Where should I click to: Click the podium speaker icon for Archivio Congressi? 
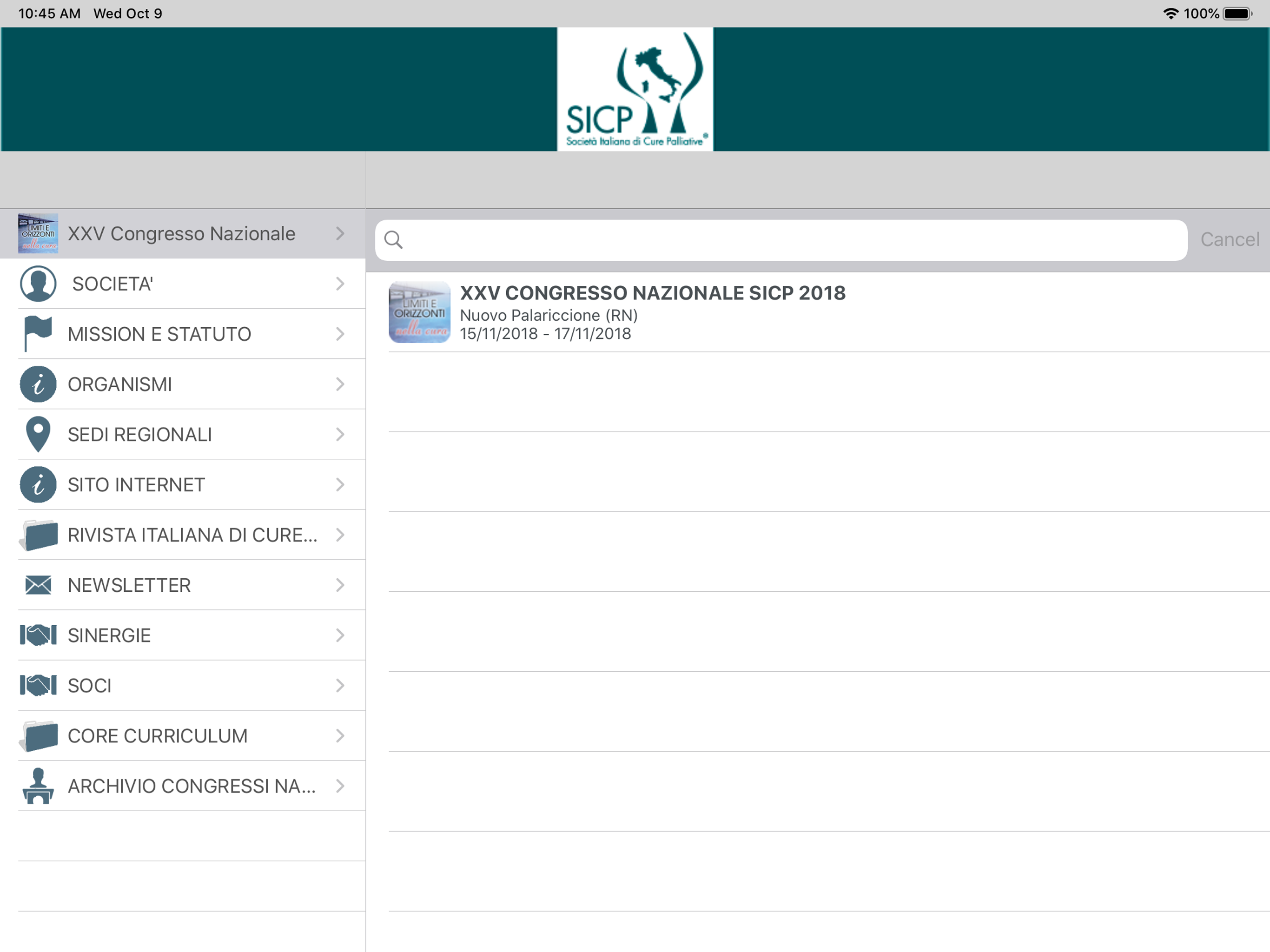coord(38,786)
